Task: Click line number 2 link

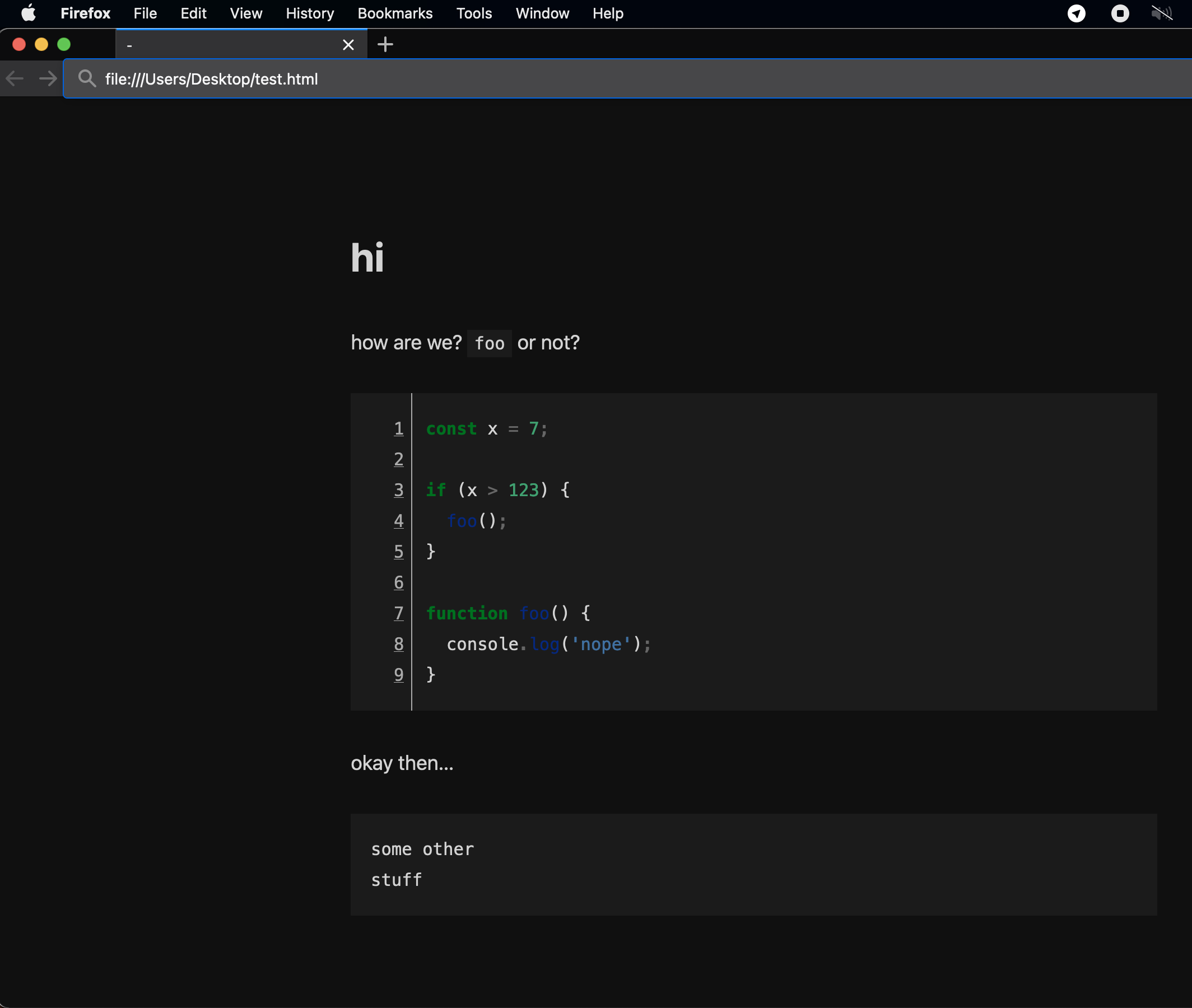Action: pos(398,459)
